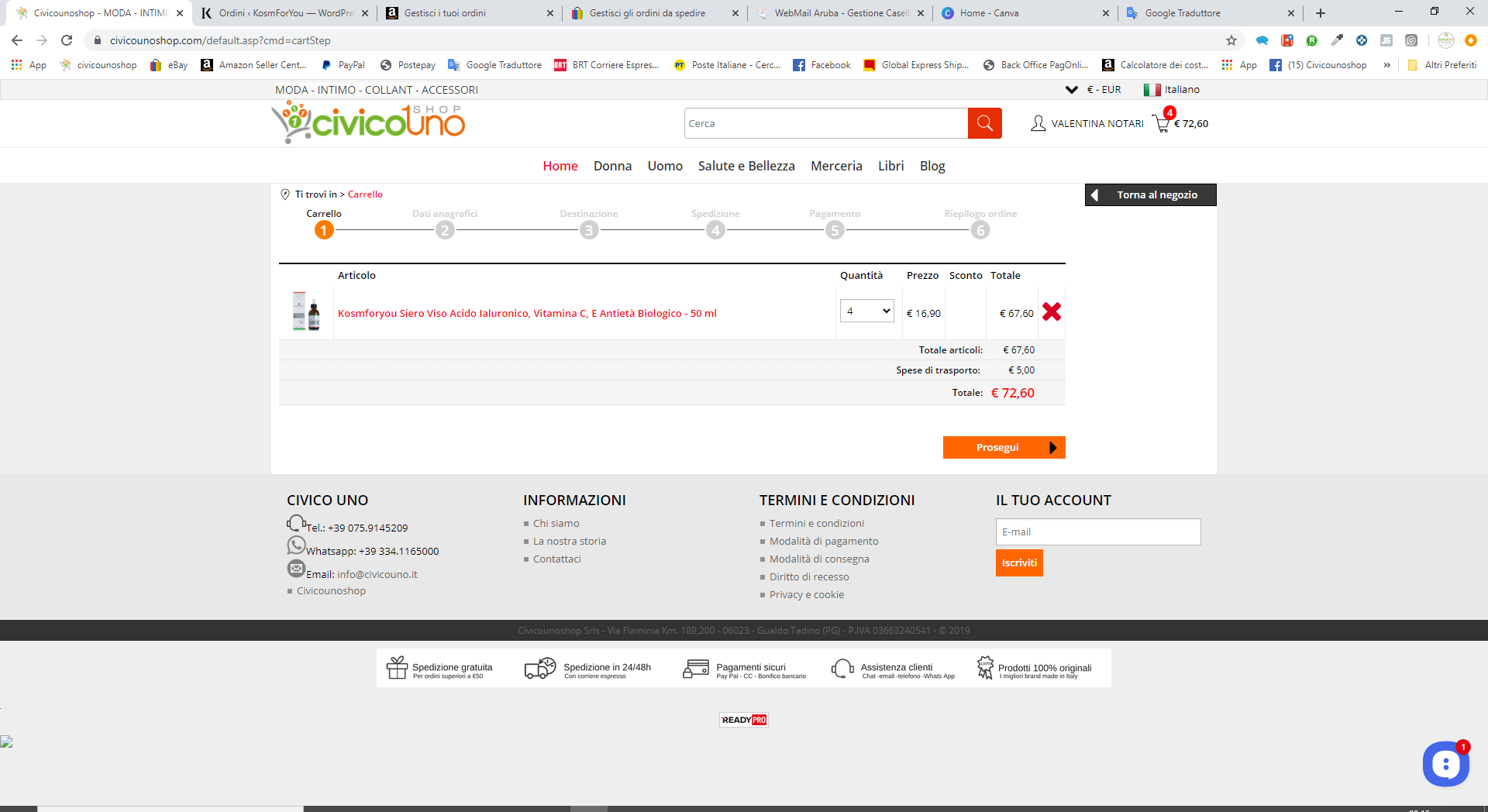1488x812 pixels.
Task: Open Modalità di pagamento link
Action: (824, 542)
